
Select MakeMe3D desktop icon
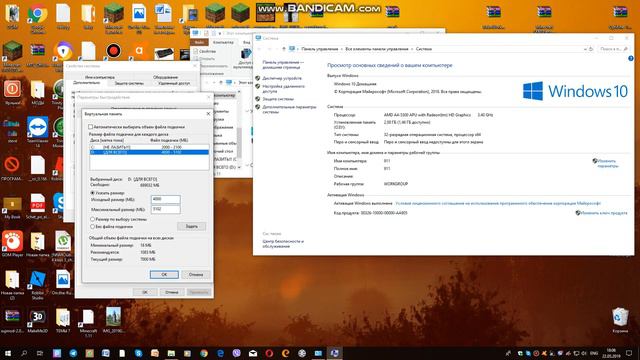(x=38, y=321)
